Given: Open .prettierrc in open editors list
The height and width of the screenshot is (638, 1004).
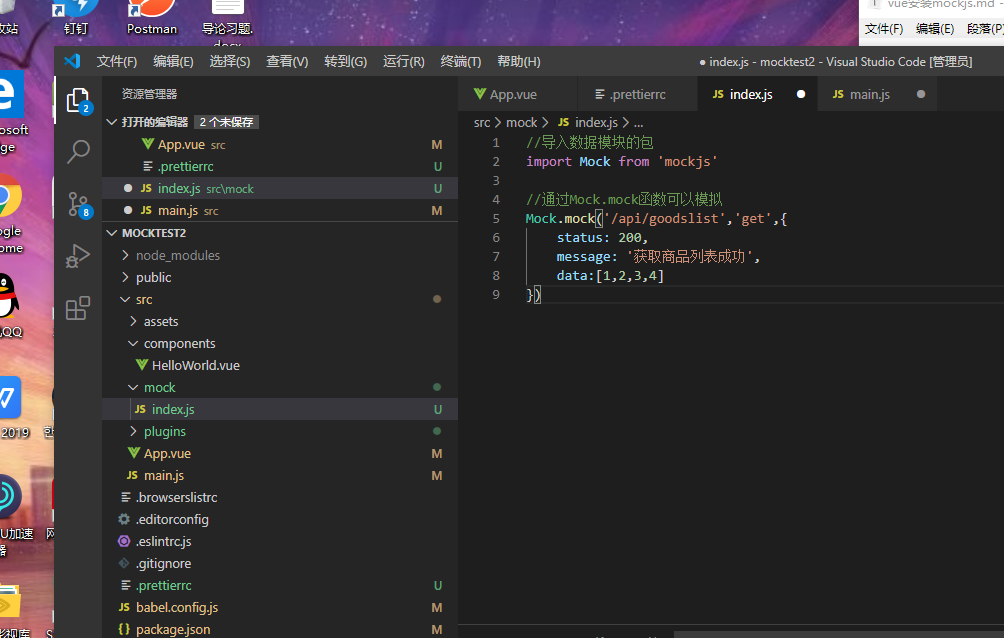Looking at the screenshot, I should pos(280,167).
